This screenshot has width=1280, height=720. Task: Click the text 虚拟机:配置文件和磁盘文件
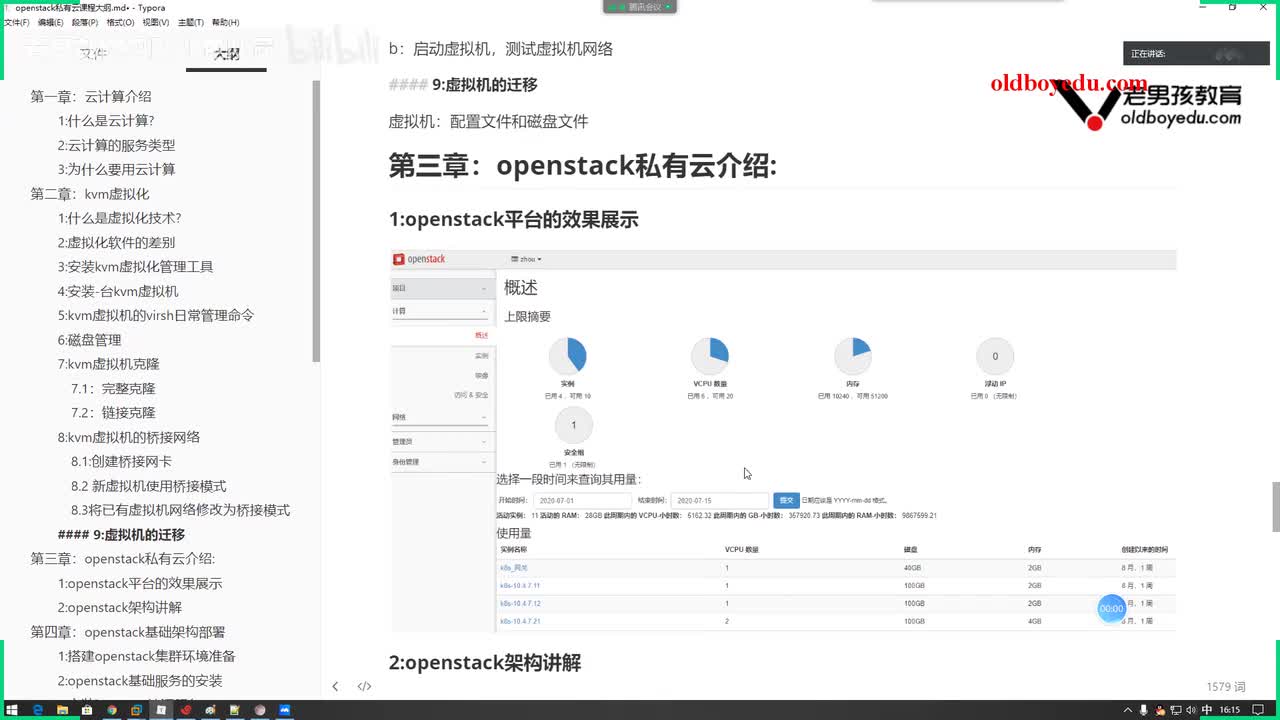pos(489,122)
